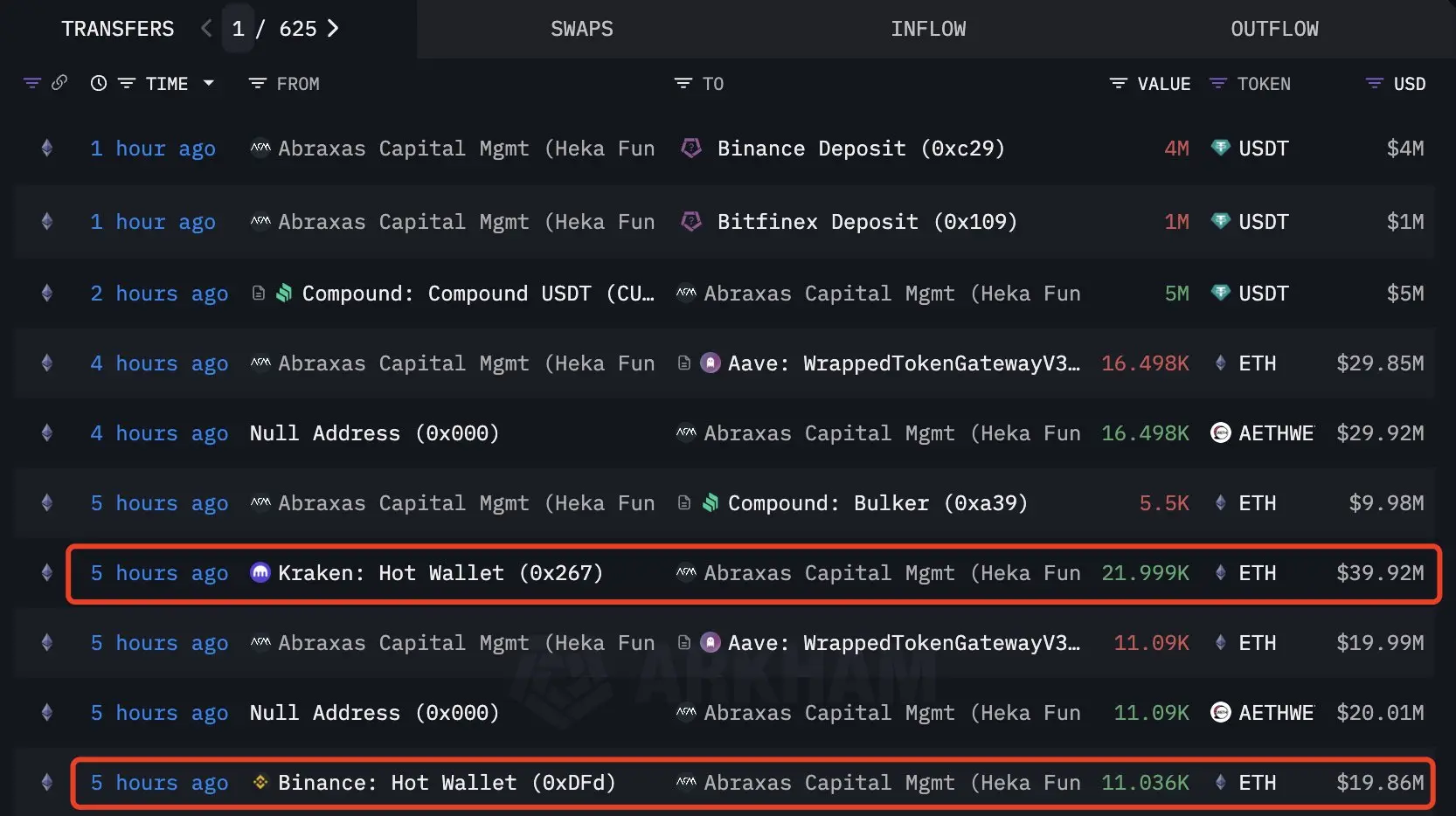Click Ethereum chain icon in $4M row
This screenshot has width=1456, height=816.
47,148
